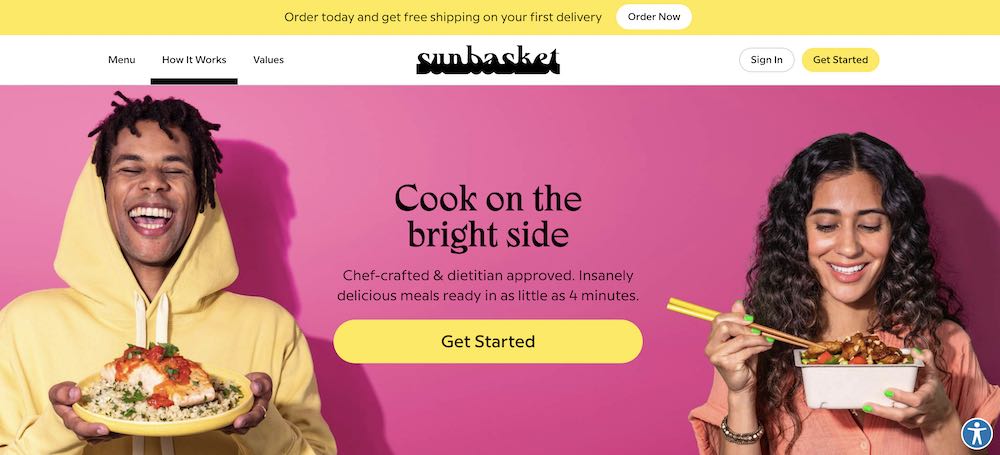Open the Menu navigation item

click(122, 60)
